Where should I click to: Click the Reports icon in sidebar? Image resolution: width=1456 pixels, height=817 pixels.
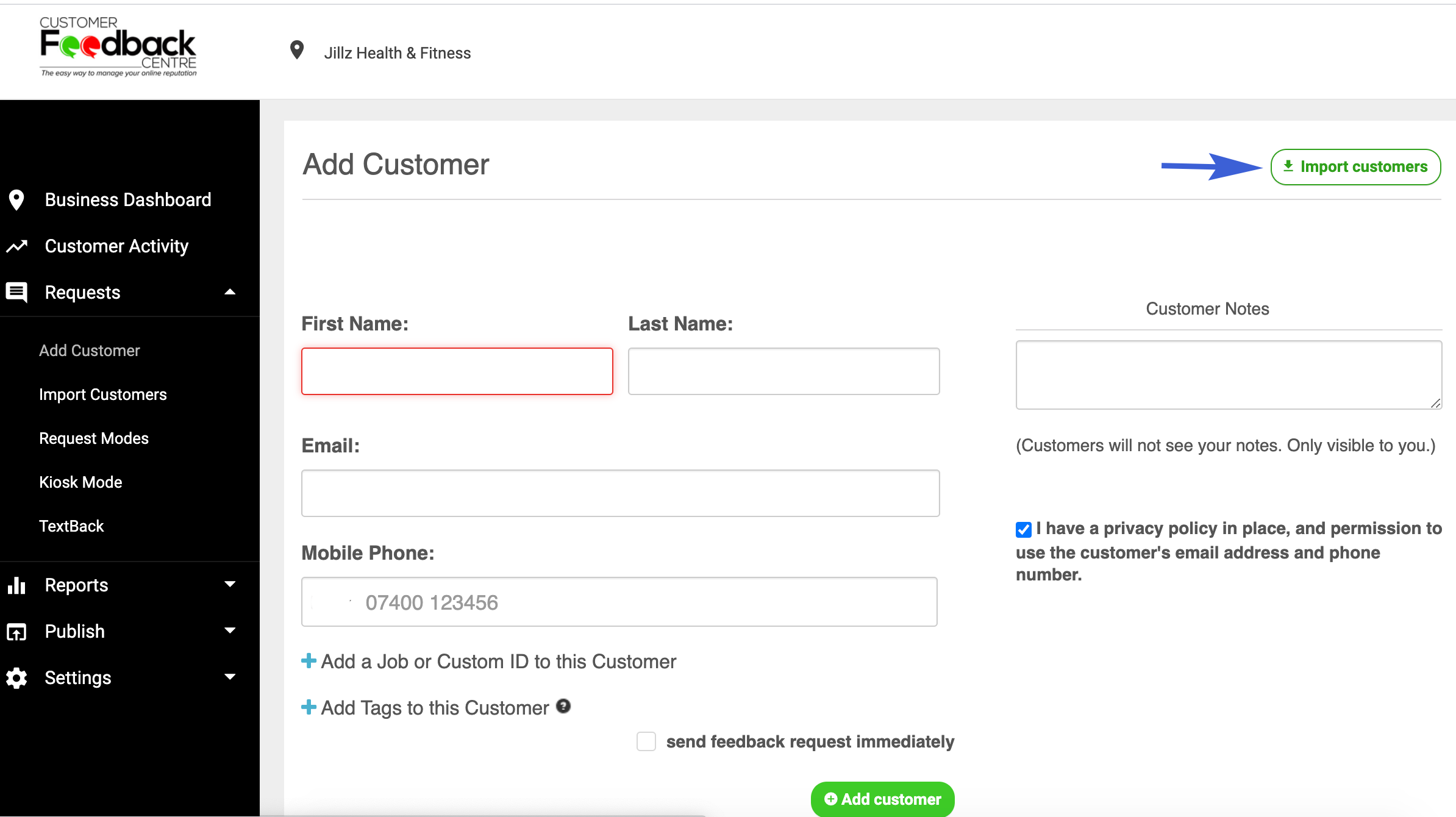18,585
